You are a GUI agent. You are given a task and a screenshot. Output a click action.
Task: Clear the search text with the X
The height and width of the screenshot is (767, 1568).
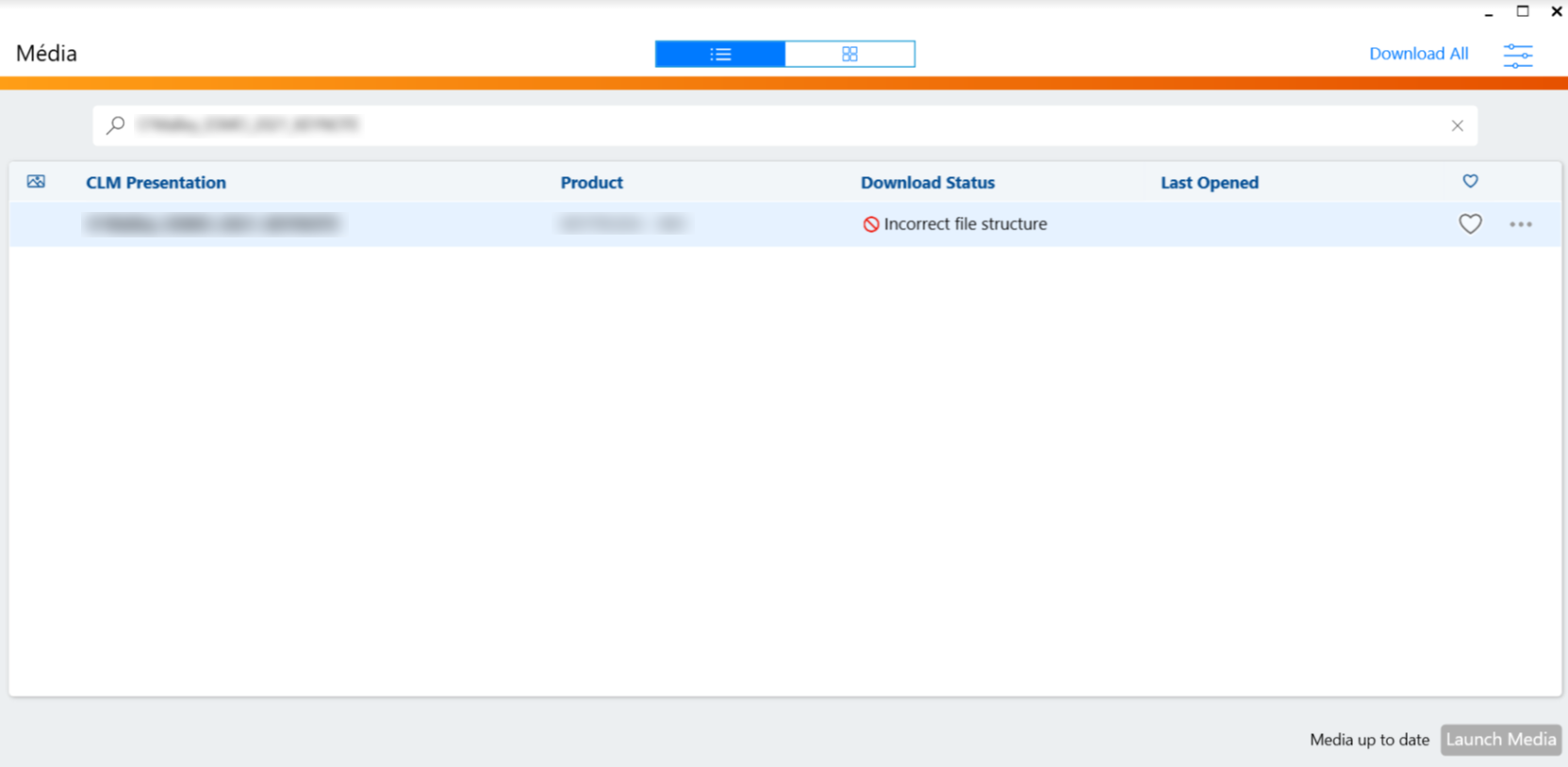[1457, 125]
